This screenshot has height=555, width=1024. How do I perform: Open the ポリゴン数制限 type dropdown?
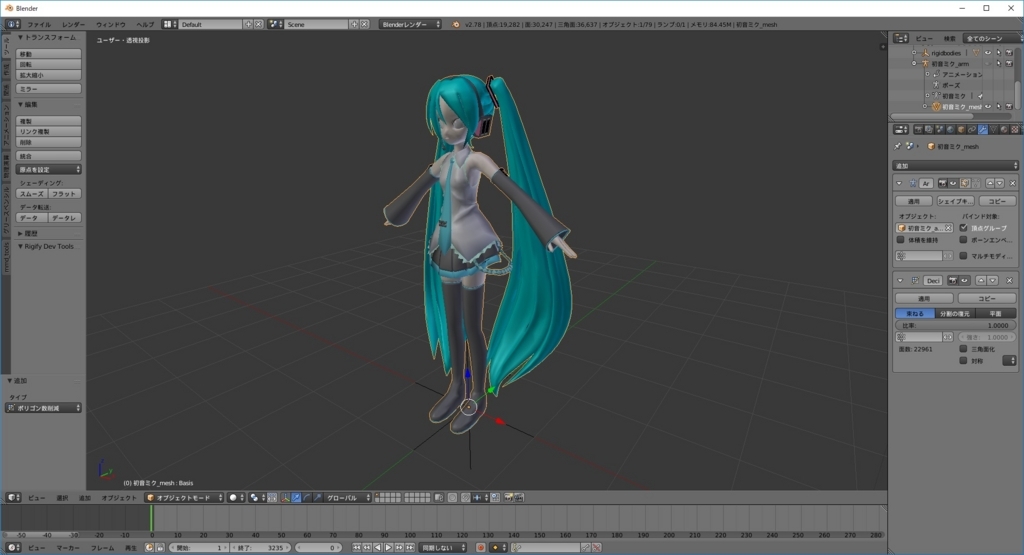(44, 407)
